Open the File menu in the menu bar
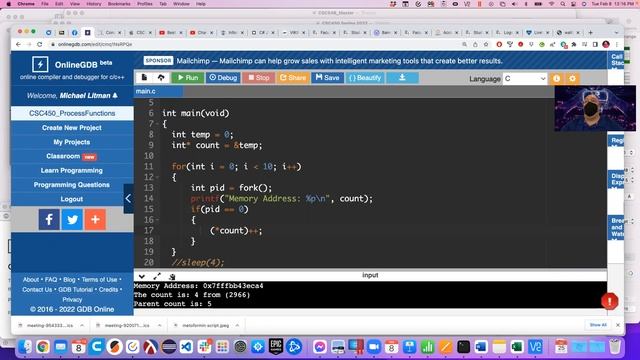The height and width of the screenshot is (360, 640). tap(45, 4)
